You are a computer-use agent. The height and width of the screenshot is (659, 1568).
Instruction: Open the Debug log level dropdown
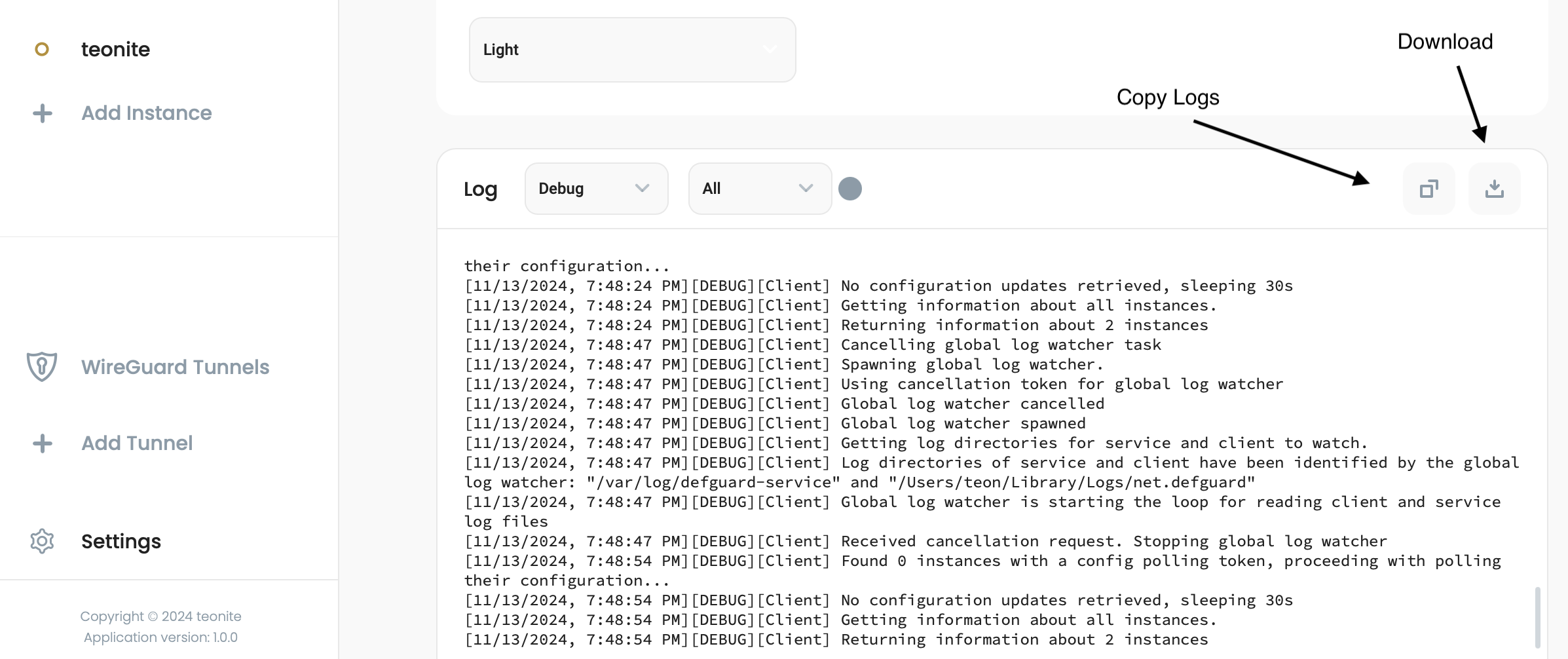(x=596, y=189)
